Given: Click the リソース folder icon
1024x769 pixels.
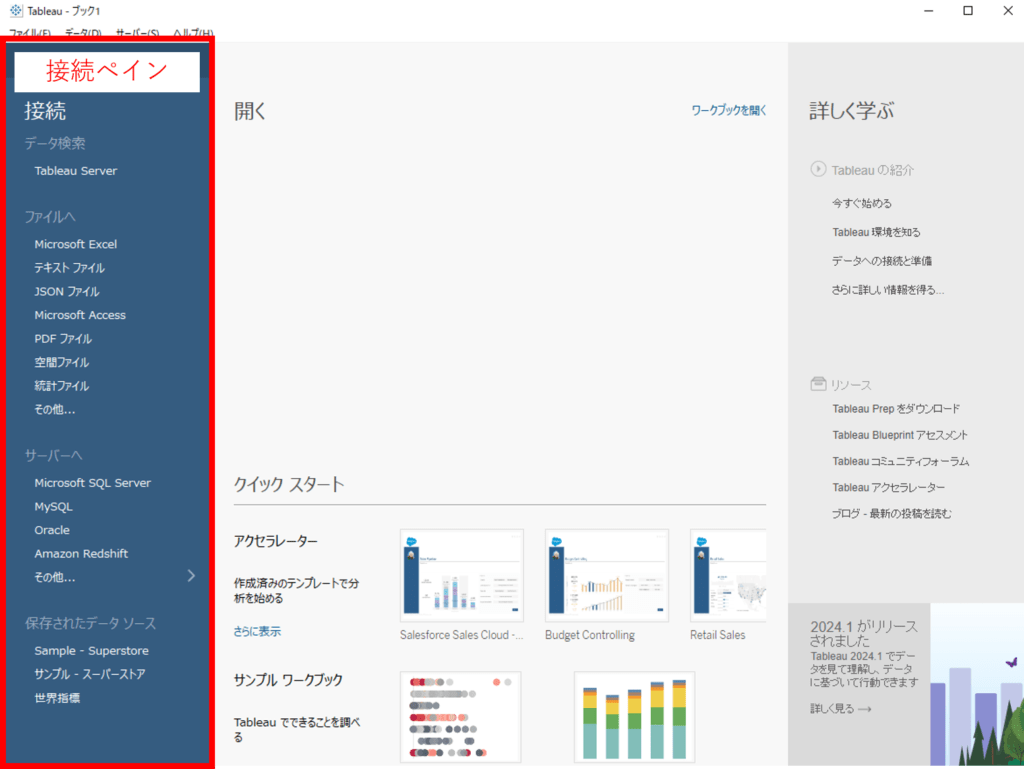Looking at the screenshot, I should tap(818, 384).
